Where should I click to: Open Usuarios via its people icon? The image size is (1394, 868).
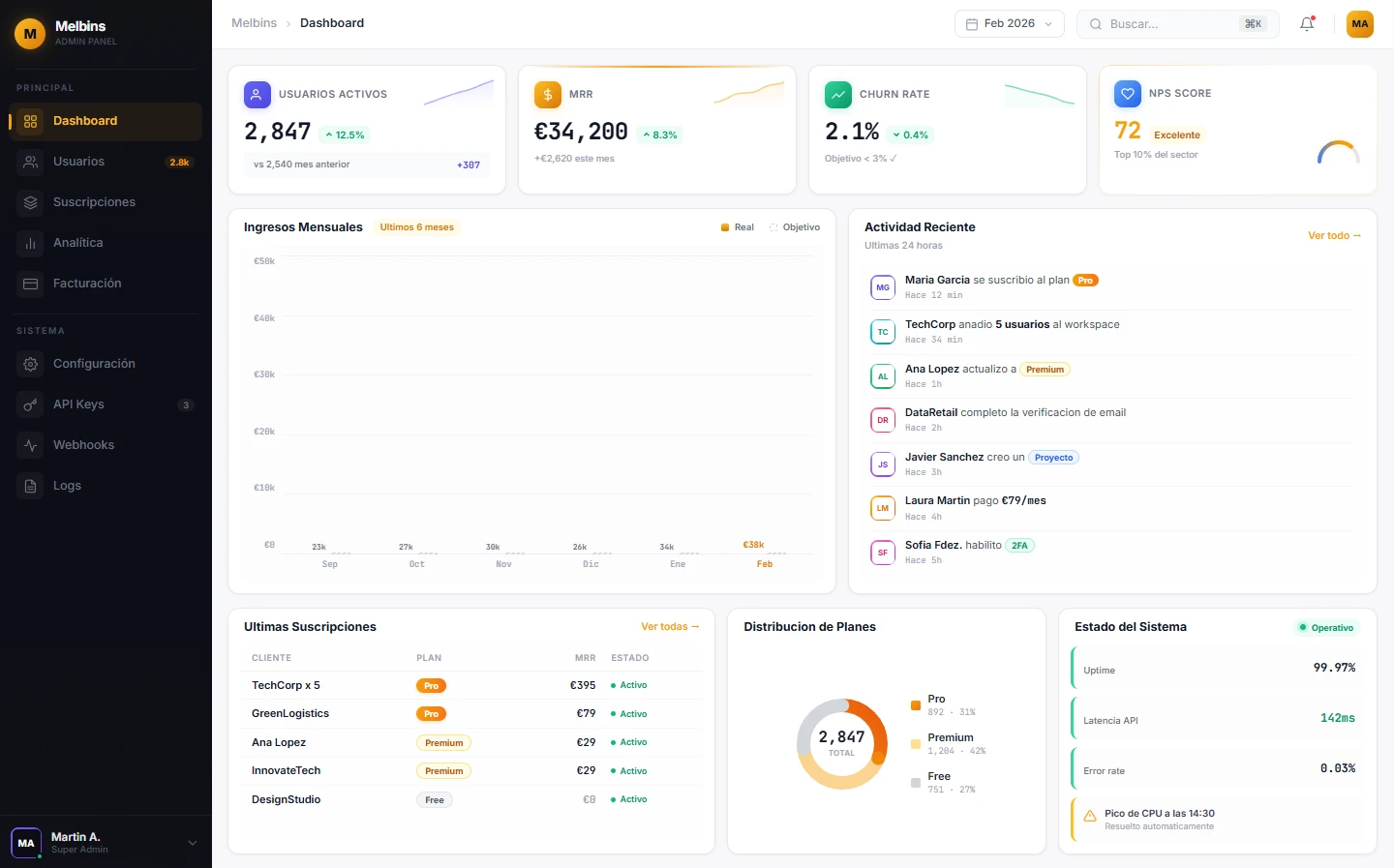30,162
